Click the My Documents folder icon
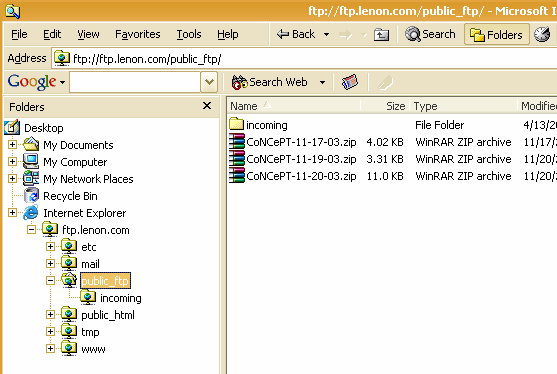 point(31,144)
